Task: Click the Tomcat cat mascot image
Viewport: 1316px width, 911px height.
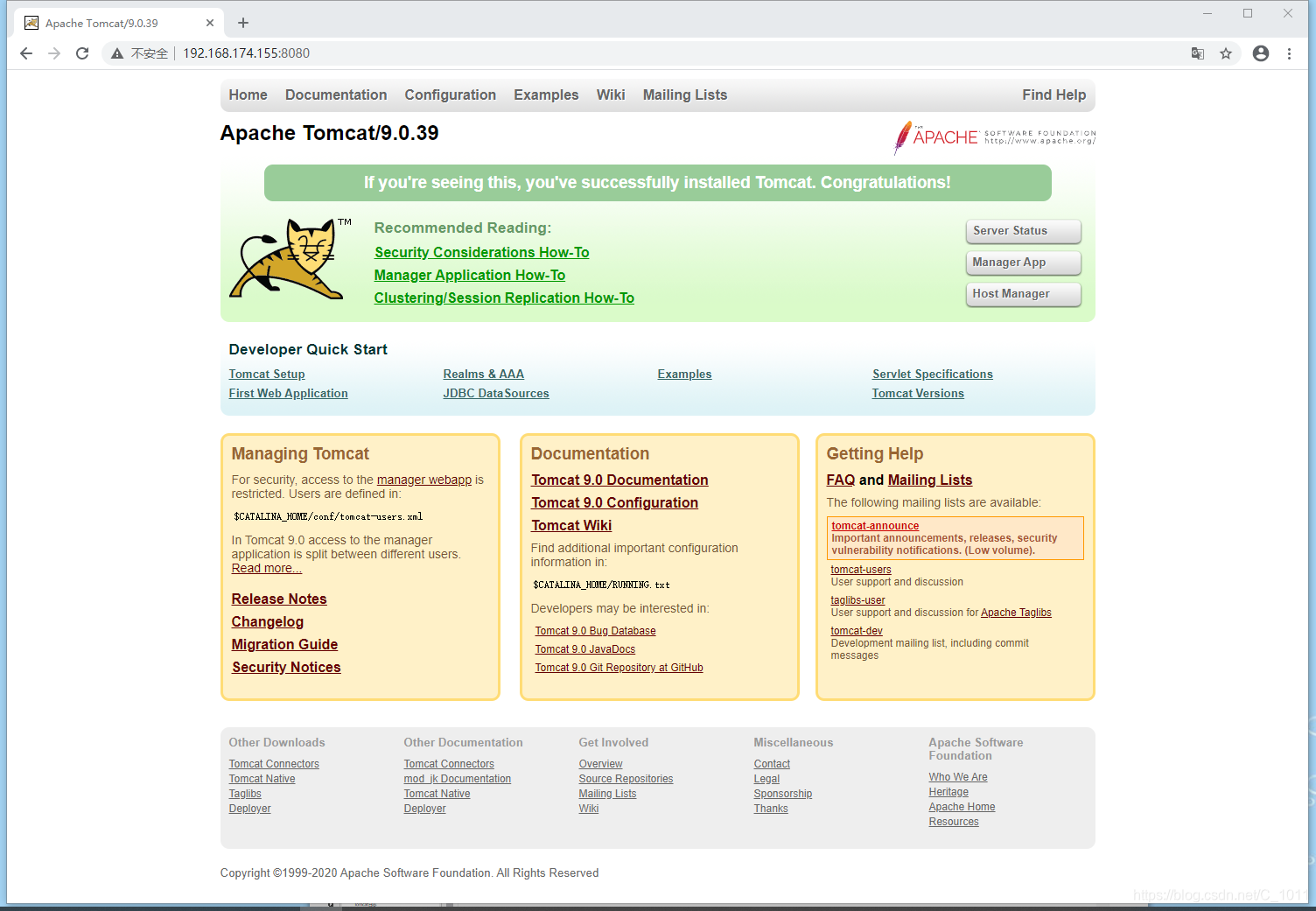Action: (290, 259)
